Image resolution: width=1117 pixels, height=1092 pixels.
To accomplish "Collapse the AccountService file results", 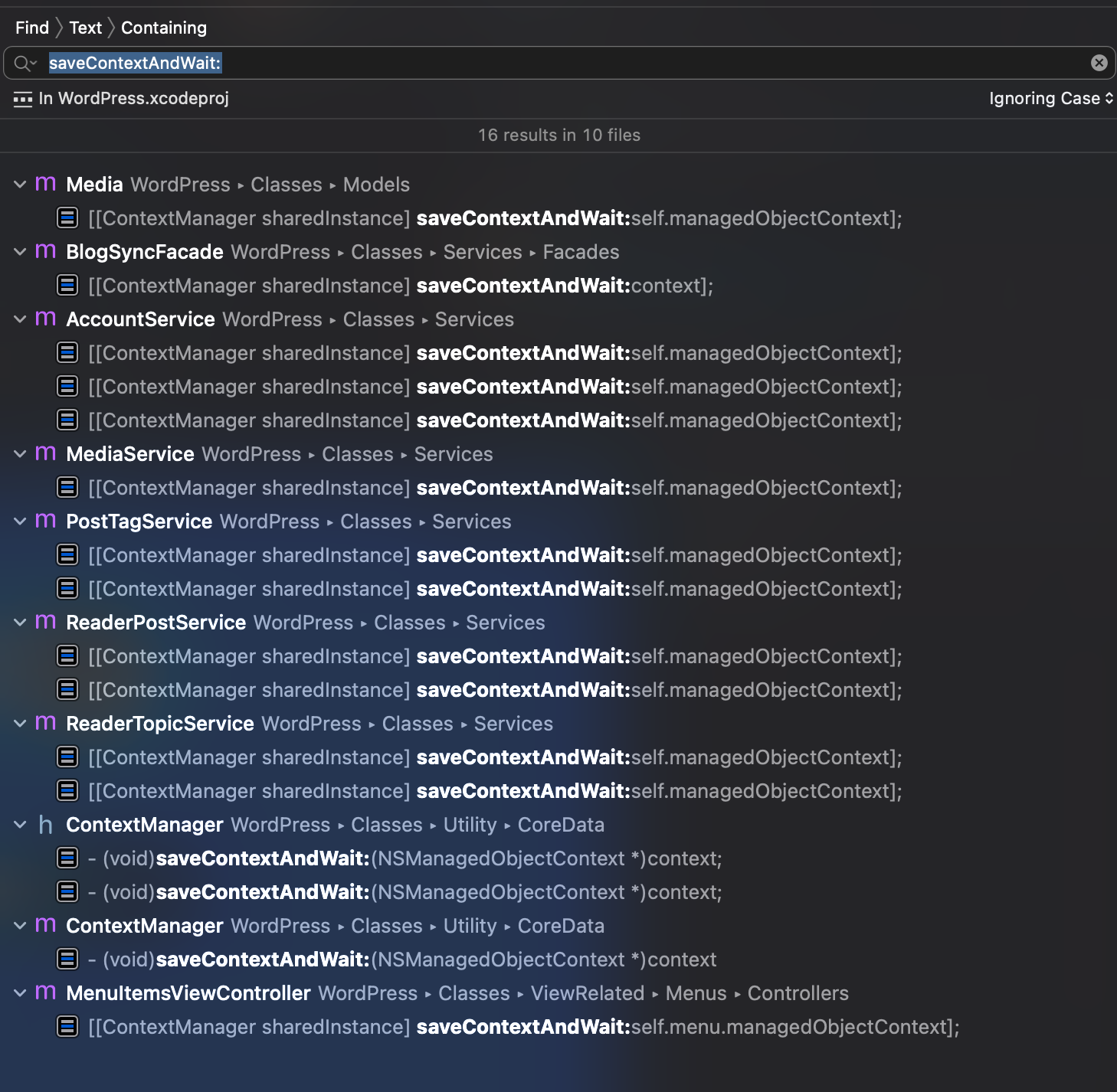I will point(20,319).
